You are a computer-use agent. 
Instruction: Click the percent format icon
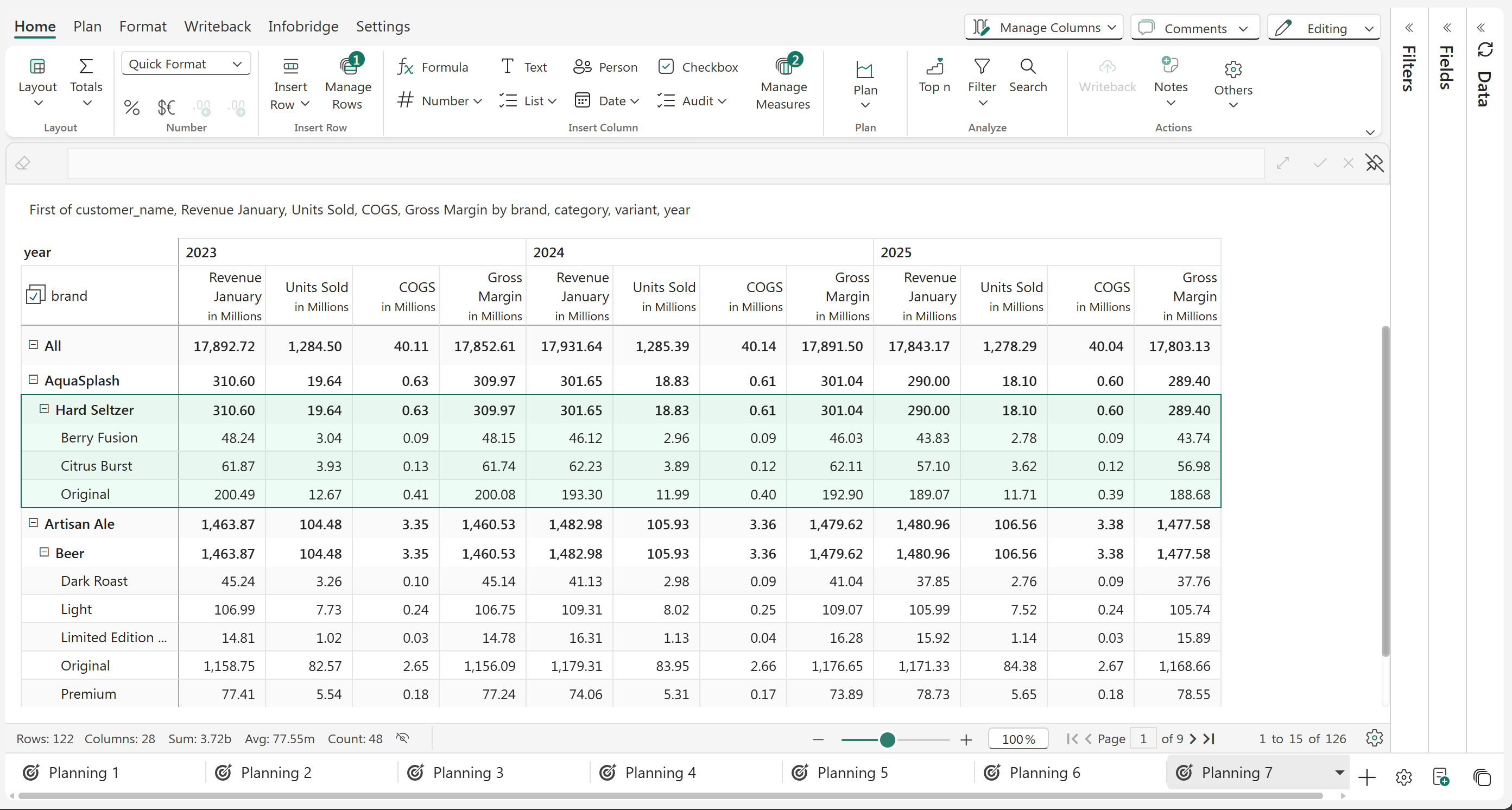click(x=131, y=107)
